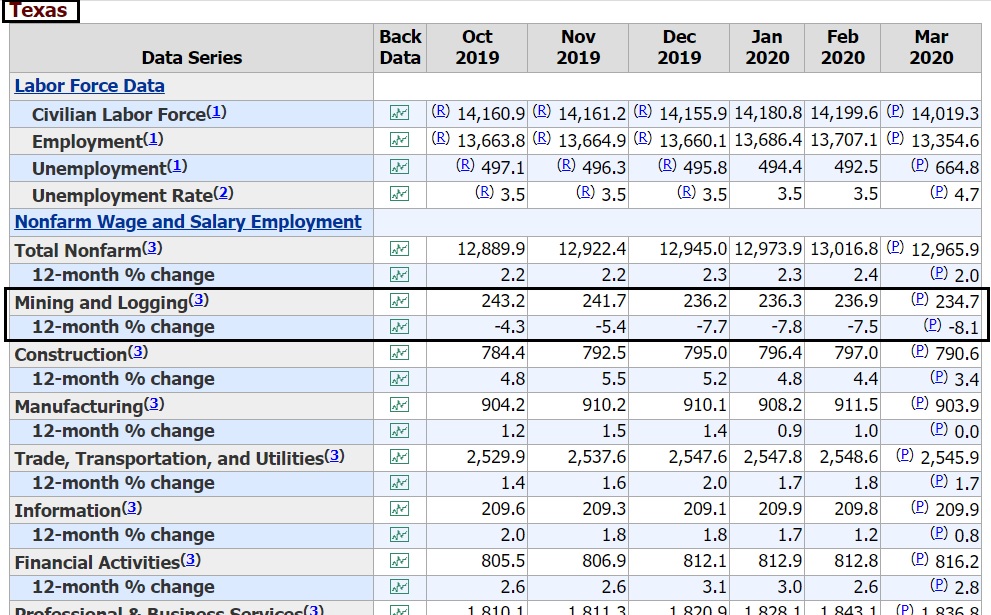Click Manufacturing back data icon
991x615 pixels.
click(400, 405)
